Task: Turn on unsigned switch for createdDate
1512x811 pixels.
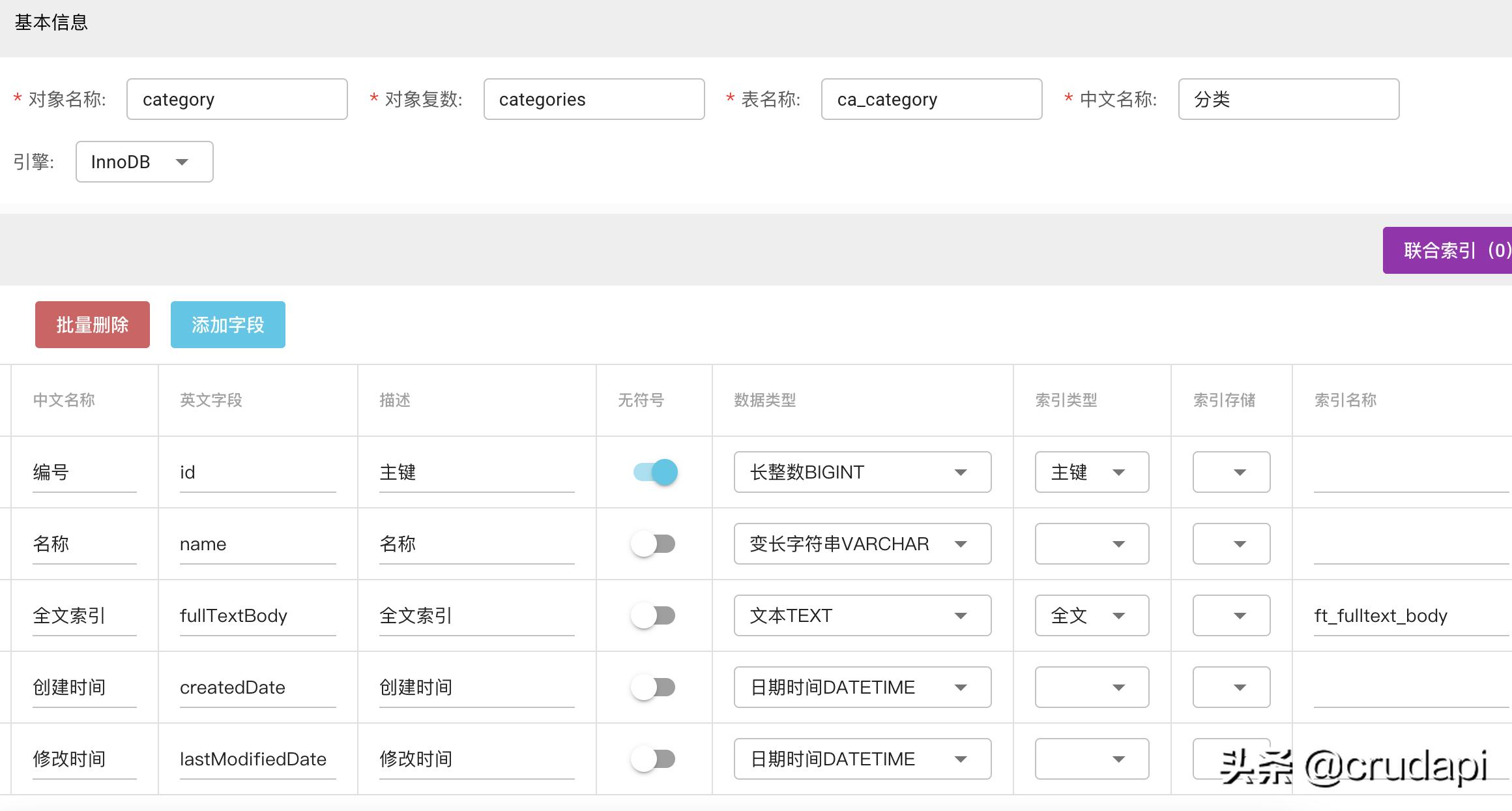Action: point(654,687)
